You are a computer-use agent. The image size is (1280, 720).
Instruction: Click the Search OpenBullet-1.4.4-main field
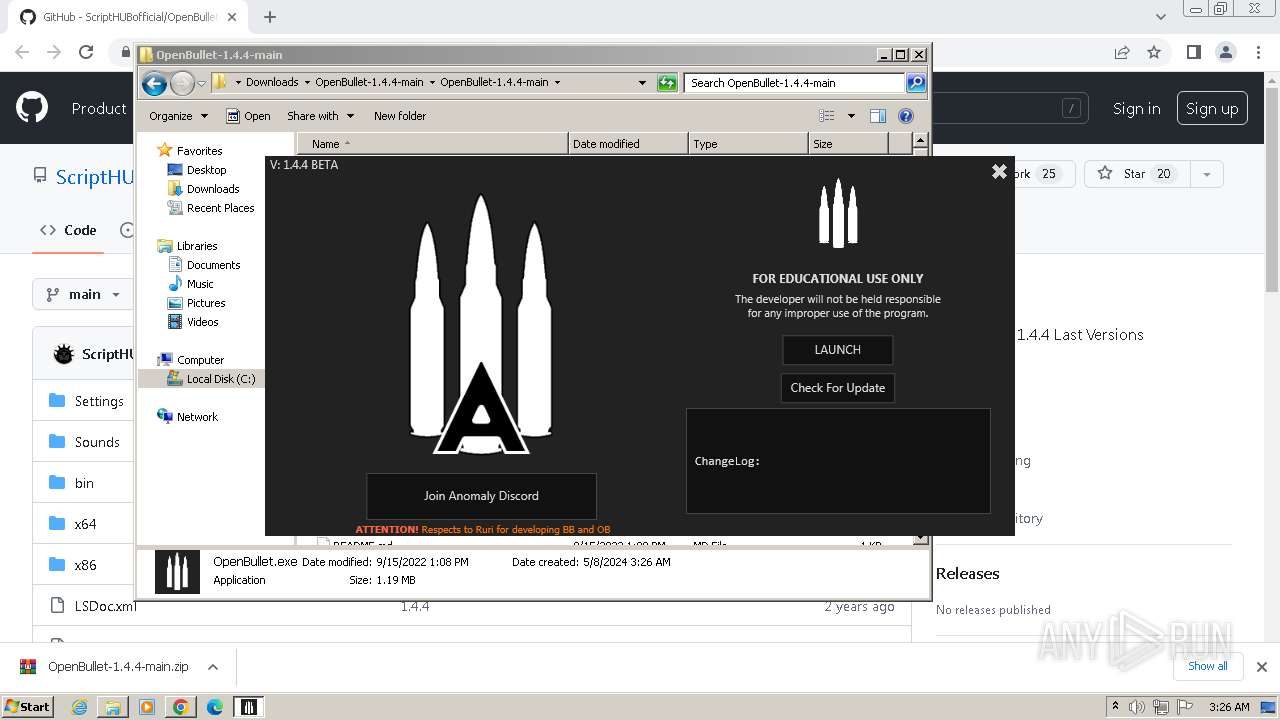(x=795, y=83)
